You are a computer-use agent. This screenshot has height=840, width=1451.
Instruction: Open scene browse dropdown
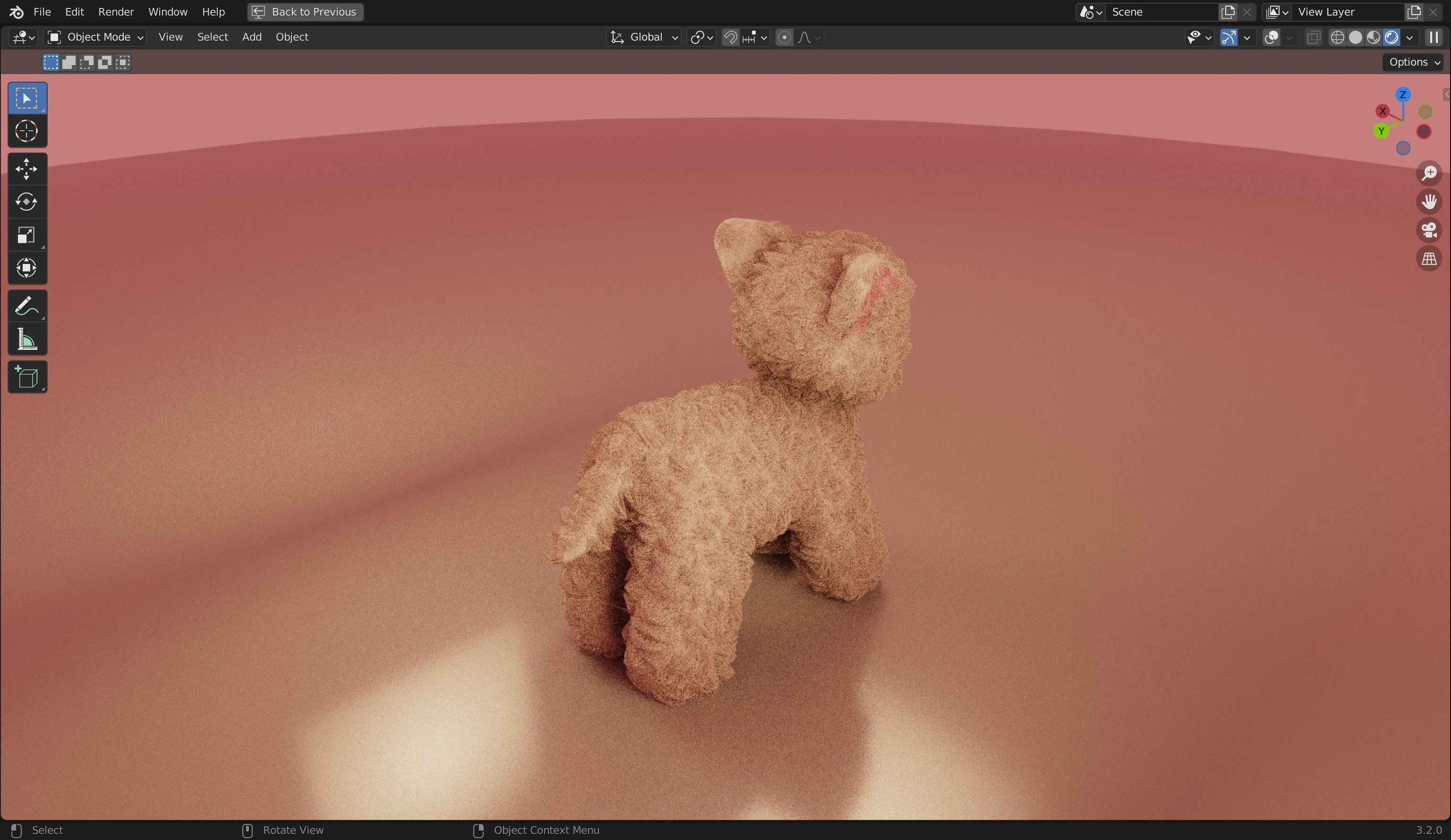click(x=1090, y=12)
